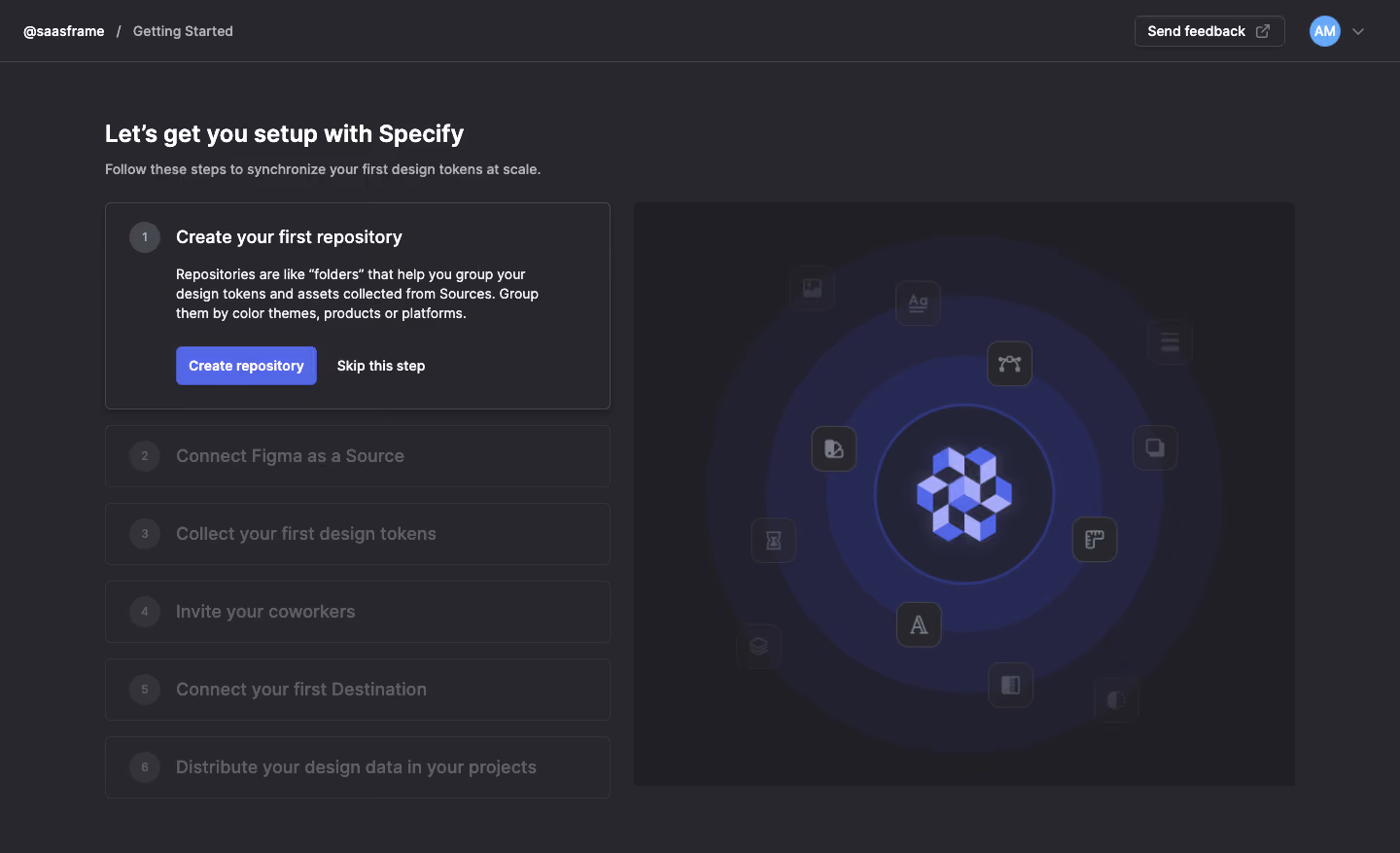Expand step 3 Collect your first design tokens
Viewport: 1400px width, 853px height.
pyautogui.click(x=358, y=534)
